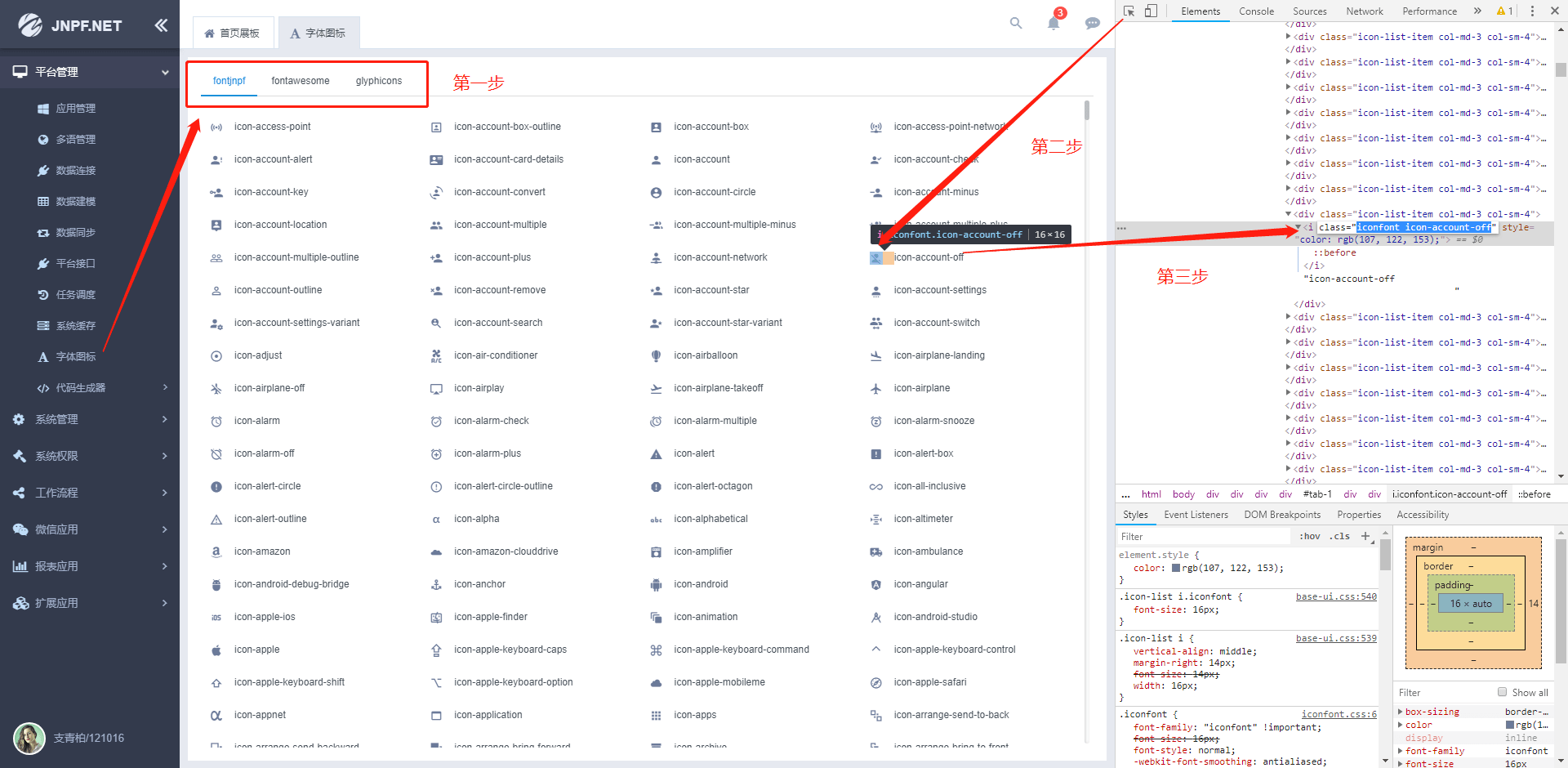This screenshot has width=1568, height=768.
Task: Click the icon-anchor glyph
Action: (x=436, y=585)
